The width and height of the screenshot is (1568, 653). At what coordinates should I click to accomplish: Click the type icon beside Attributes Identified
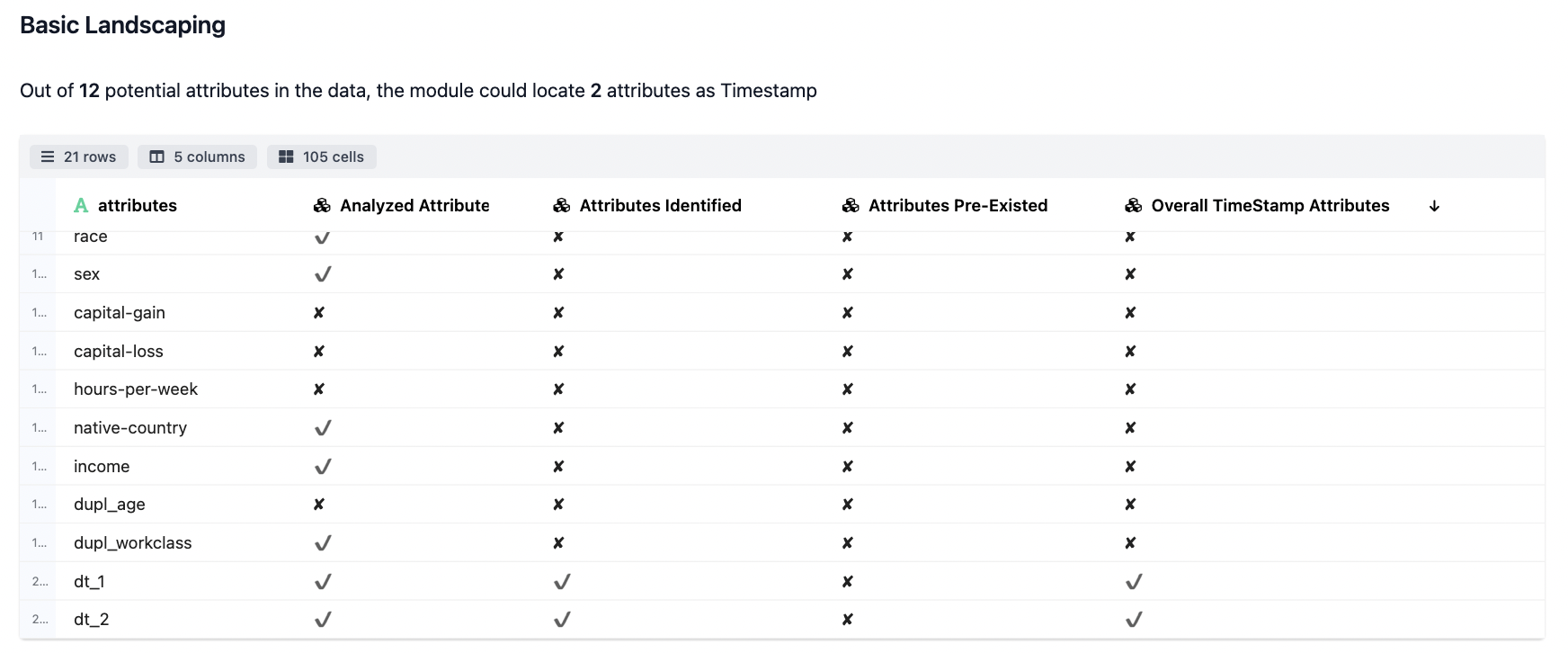[562, 205]
